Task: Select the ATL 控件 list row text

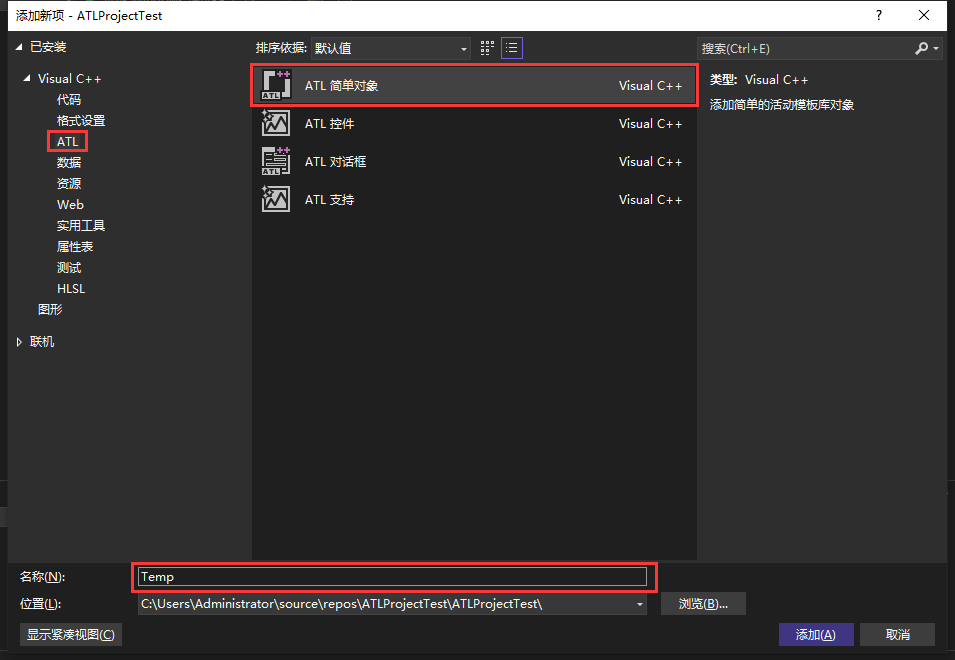Action: pyautogui.click(x=329, y=124)
